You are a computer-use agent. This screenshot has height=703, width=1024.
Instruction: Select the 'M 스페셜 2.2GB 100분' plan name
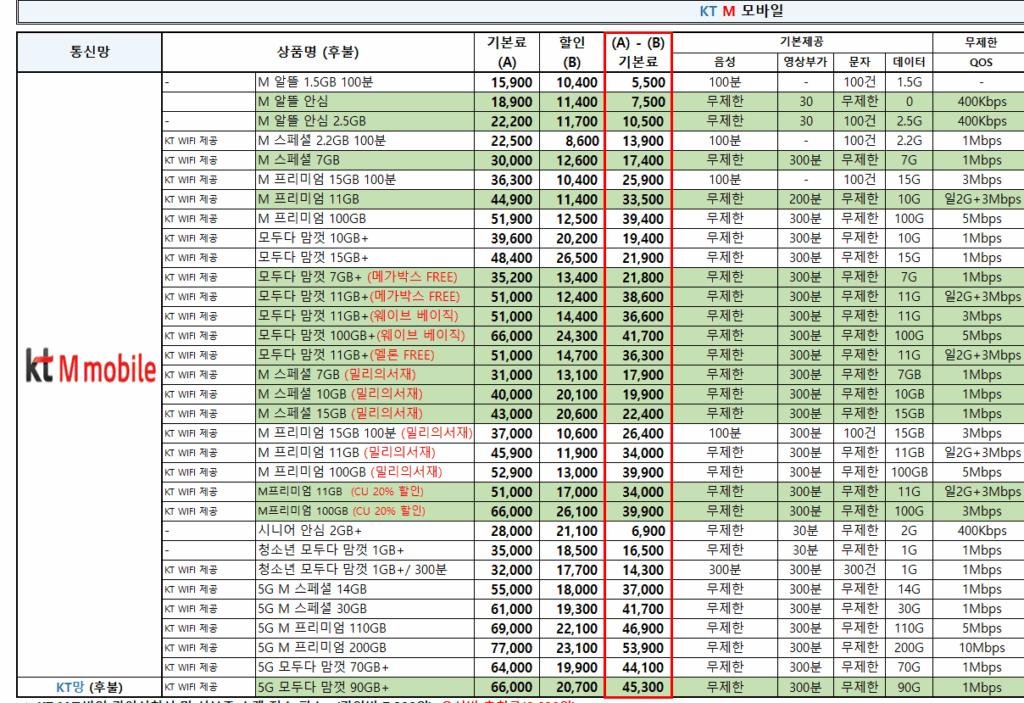pos(322,141)
